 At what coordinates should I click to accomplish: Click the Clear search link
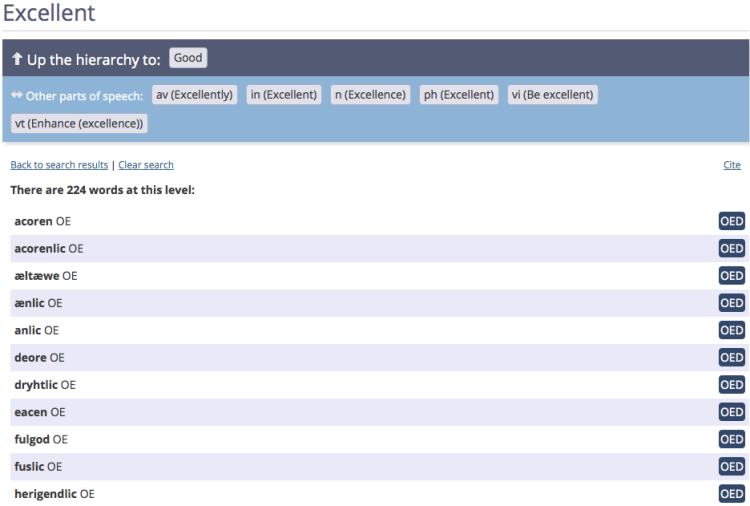[x=146, y=165]
